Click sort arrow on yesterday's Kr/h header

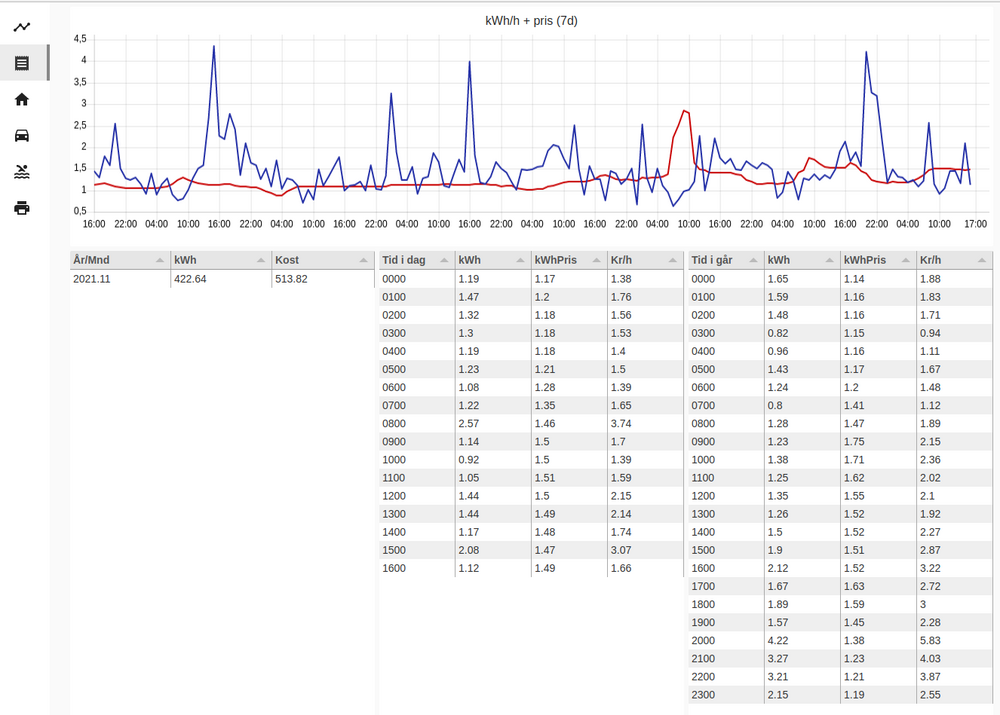[x=982, y=260]
